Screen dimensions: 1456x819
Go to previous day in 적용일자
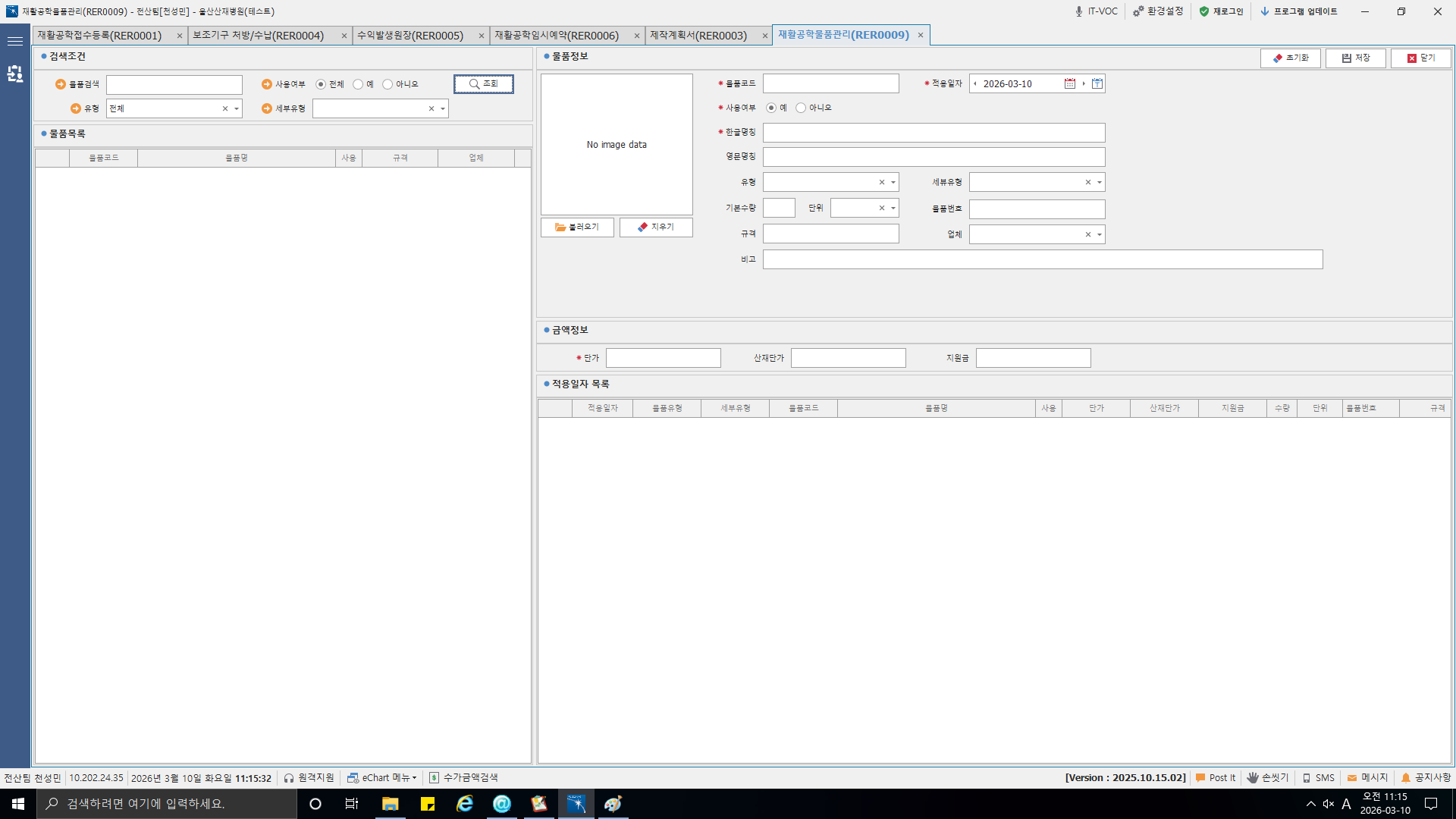click(975, 83)
